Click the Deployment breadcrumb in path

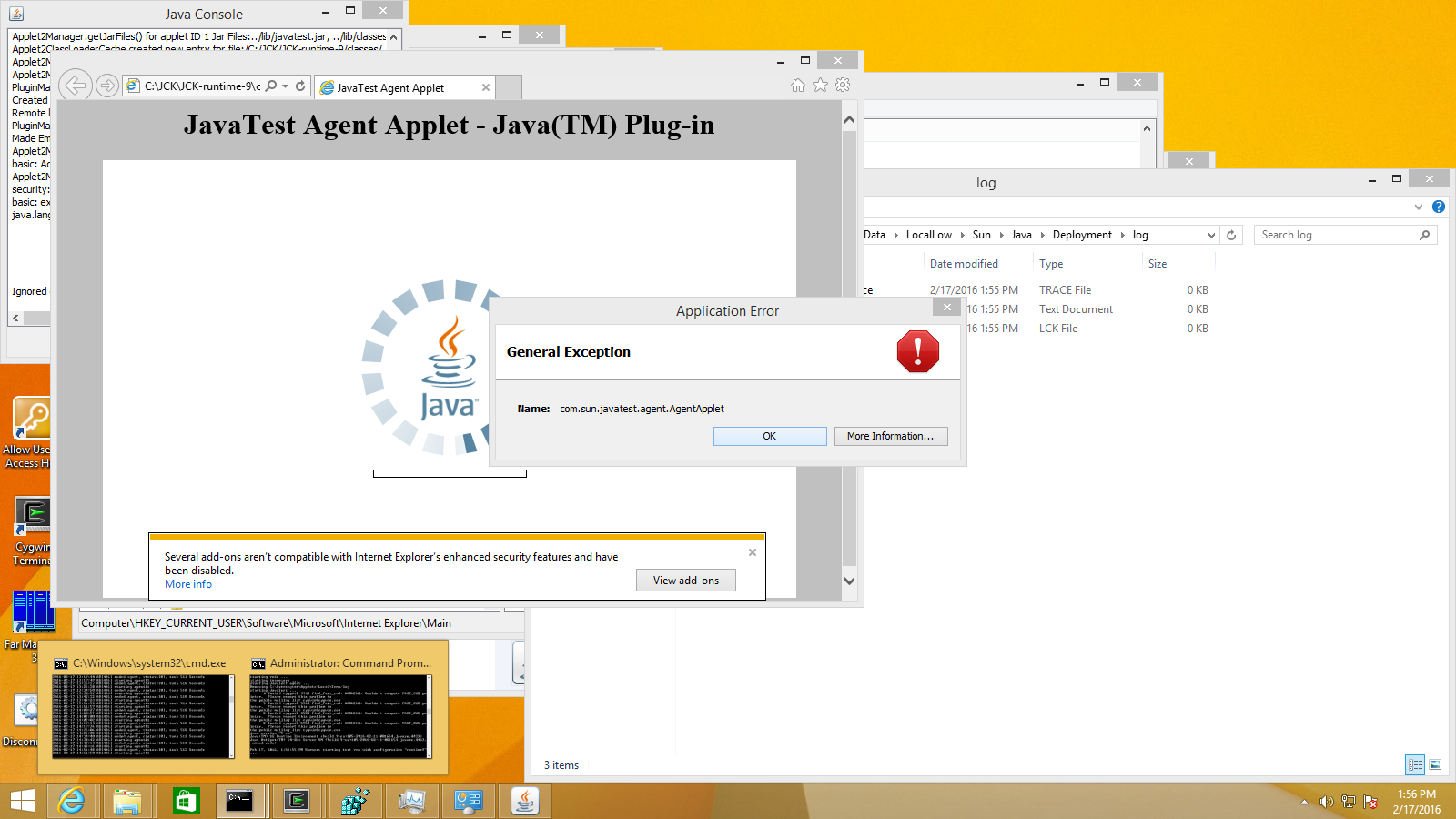click(x=1082, y=235)
